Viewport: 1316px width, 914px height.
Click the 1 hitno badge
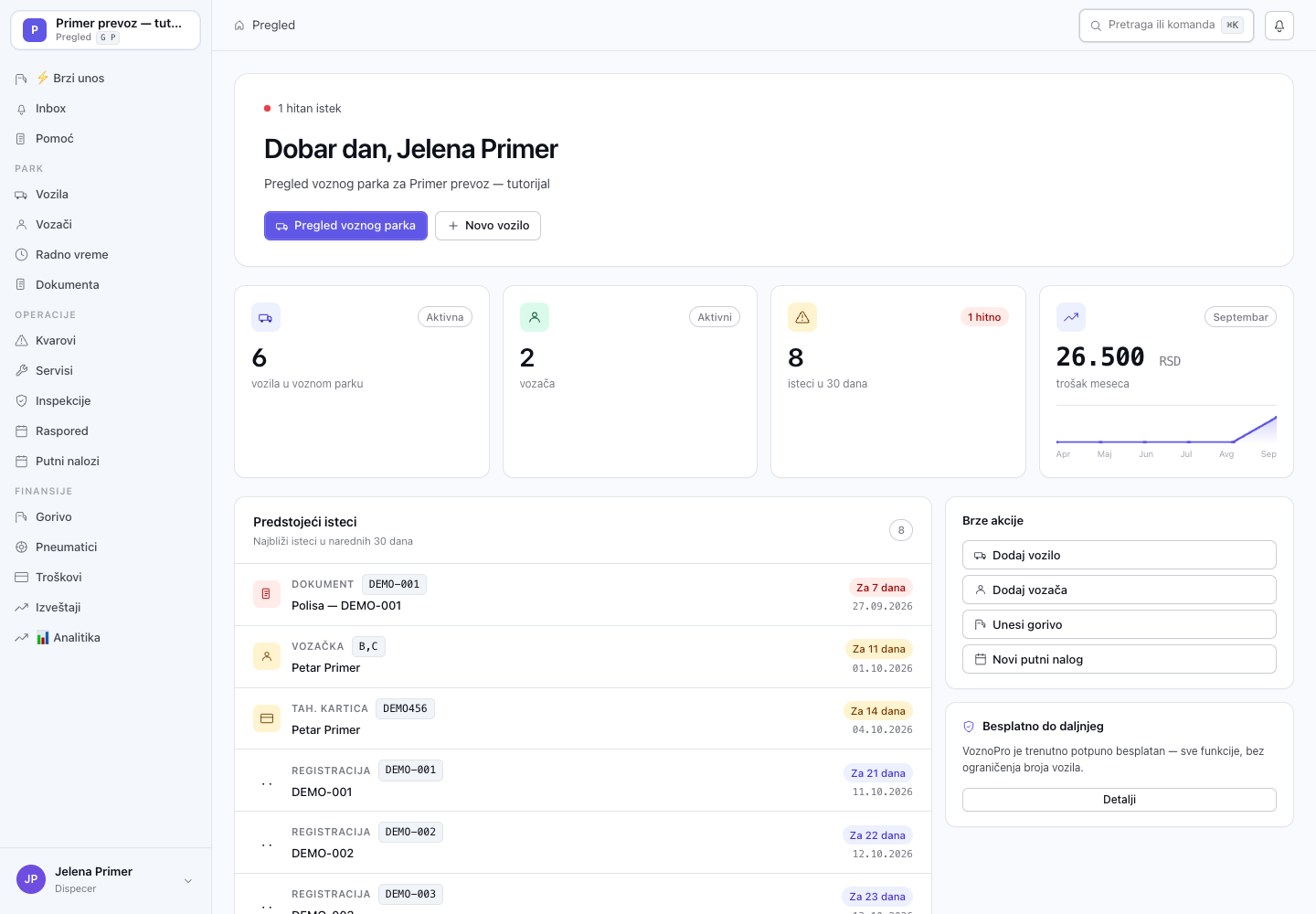pos(984,317)
